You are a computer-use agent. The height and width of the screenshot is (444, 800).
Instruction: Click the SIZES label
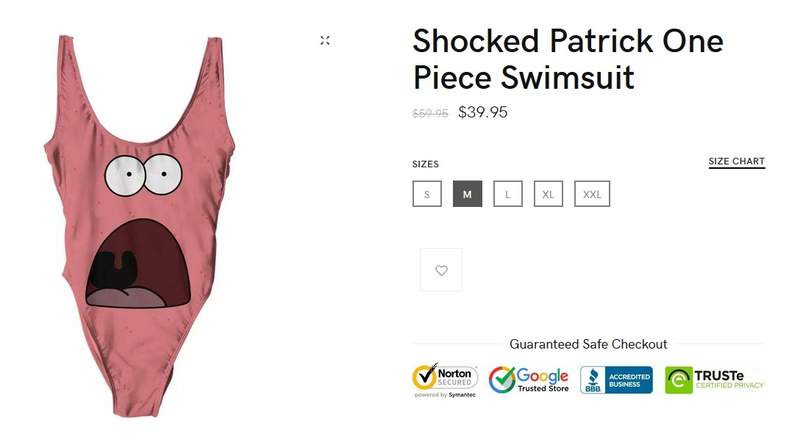[426, 164]
